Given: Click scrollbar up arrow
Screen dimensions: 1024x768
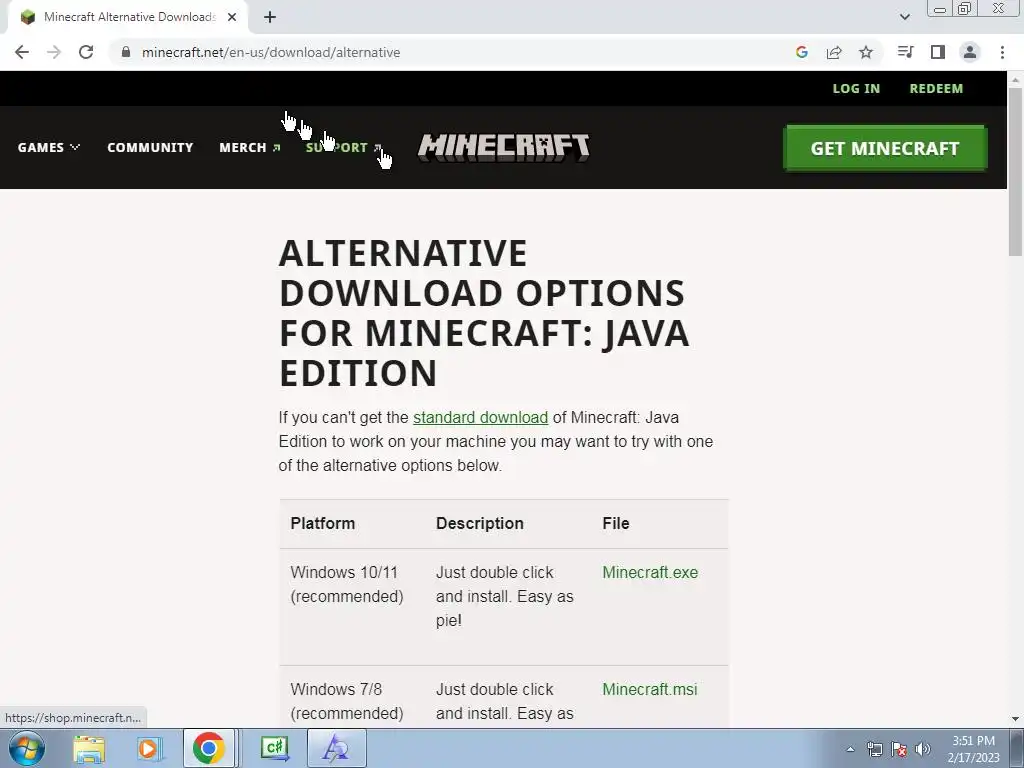Looking at the screenshot, I should [x=1015, y=80].
